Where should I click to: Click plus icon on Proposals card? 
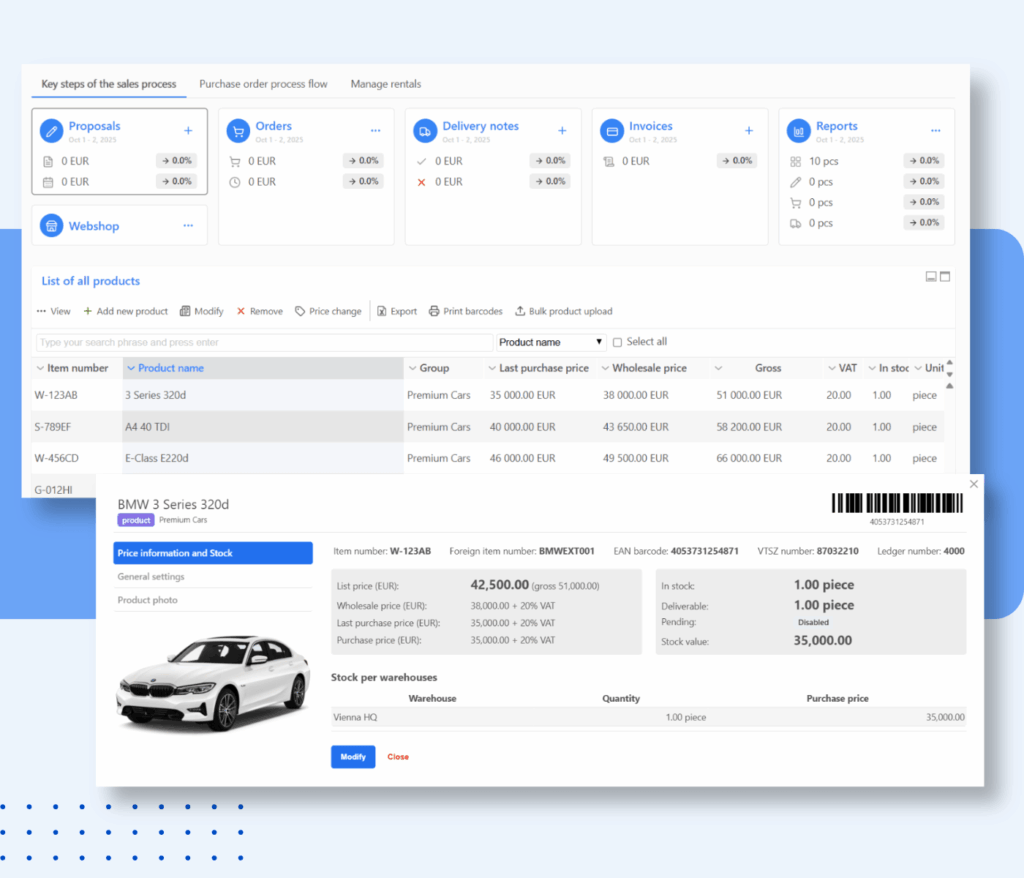click(x=188, y=131)
